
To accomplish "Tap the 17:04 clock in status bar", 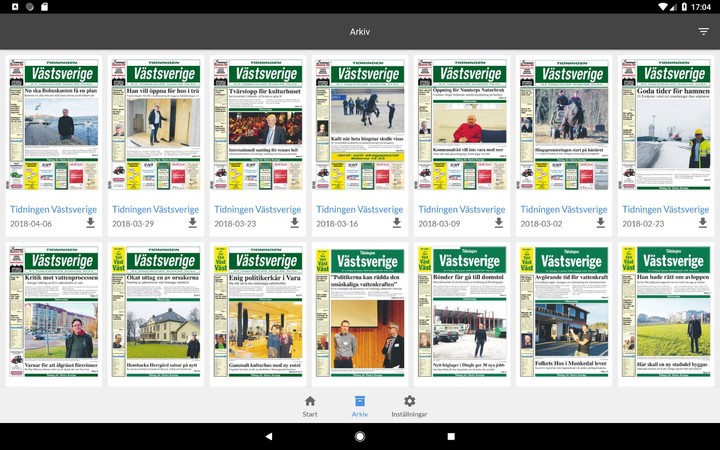I will pos(701,7).
